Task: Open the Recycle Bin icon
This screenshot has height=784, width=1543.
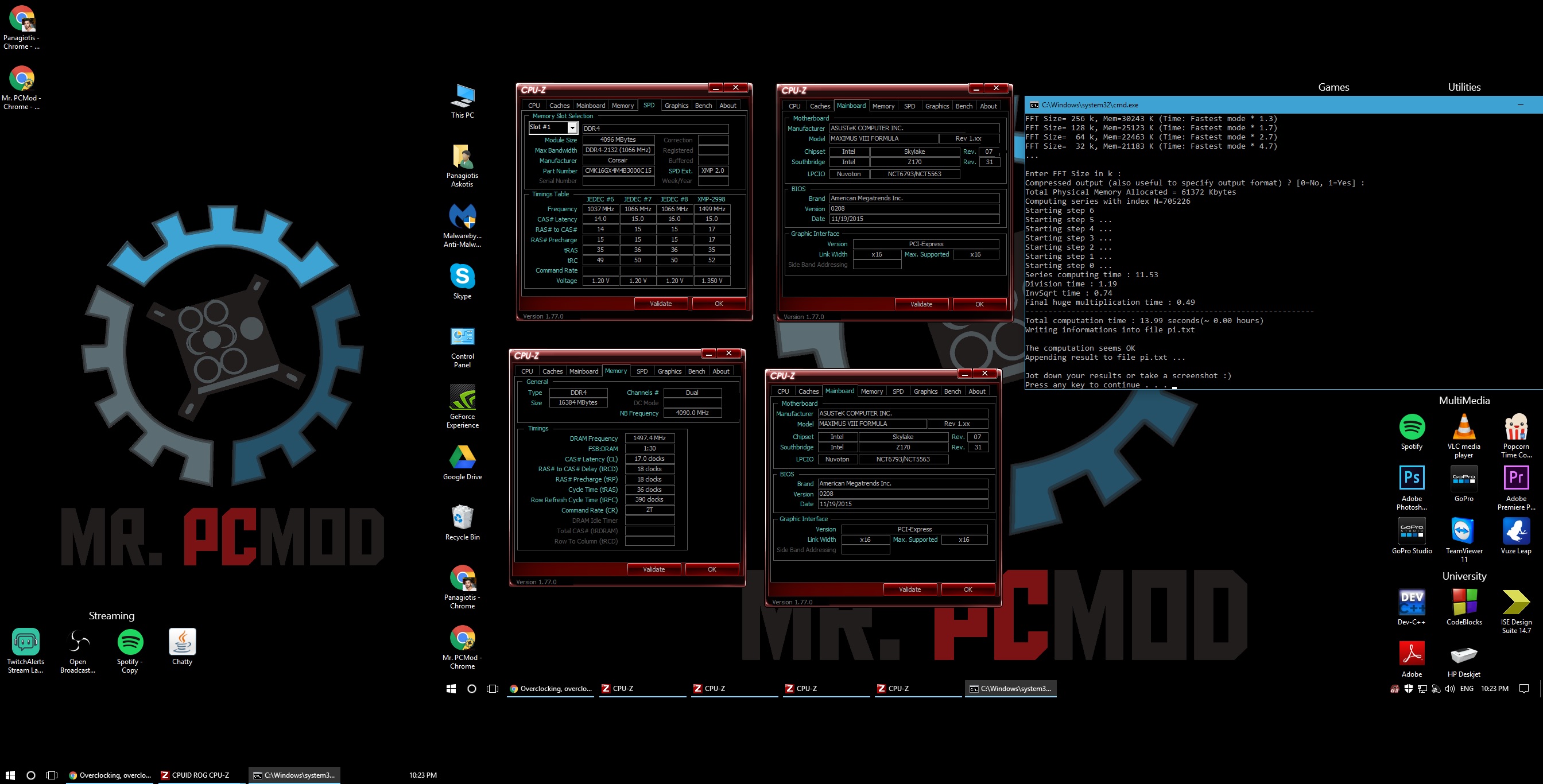Action: [463, 523]
